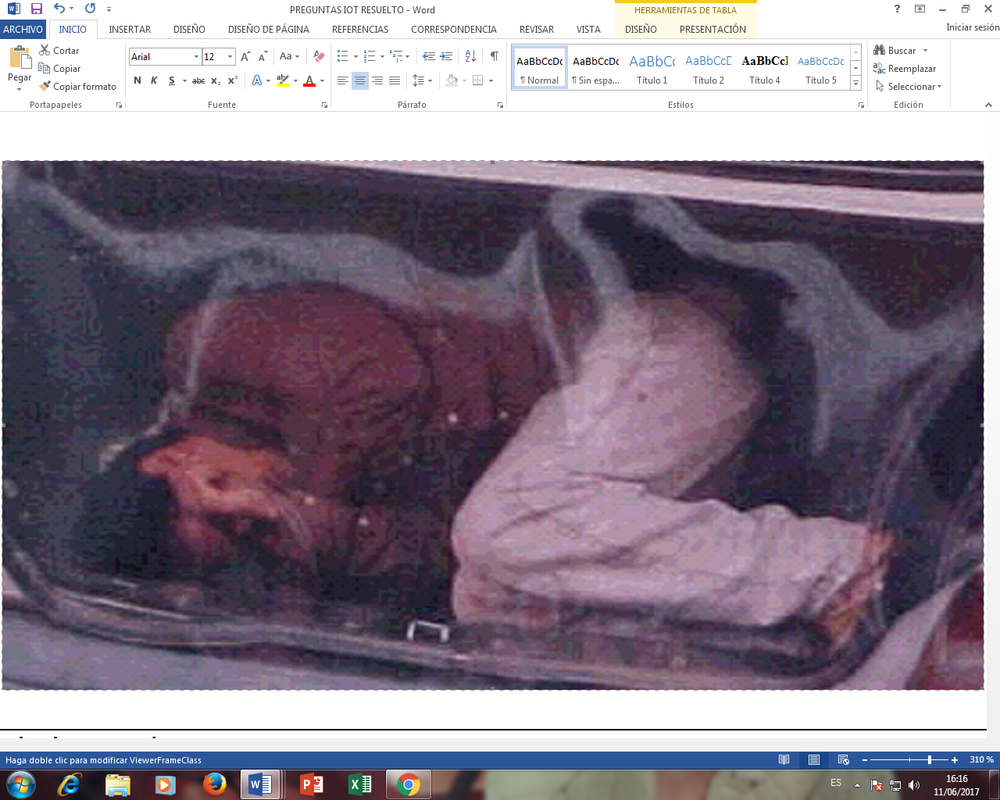Apply the Título 1 style from gallery
Screen dimensions: 1000x800
coord(652,69)
